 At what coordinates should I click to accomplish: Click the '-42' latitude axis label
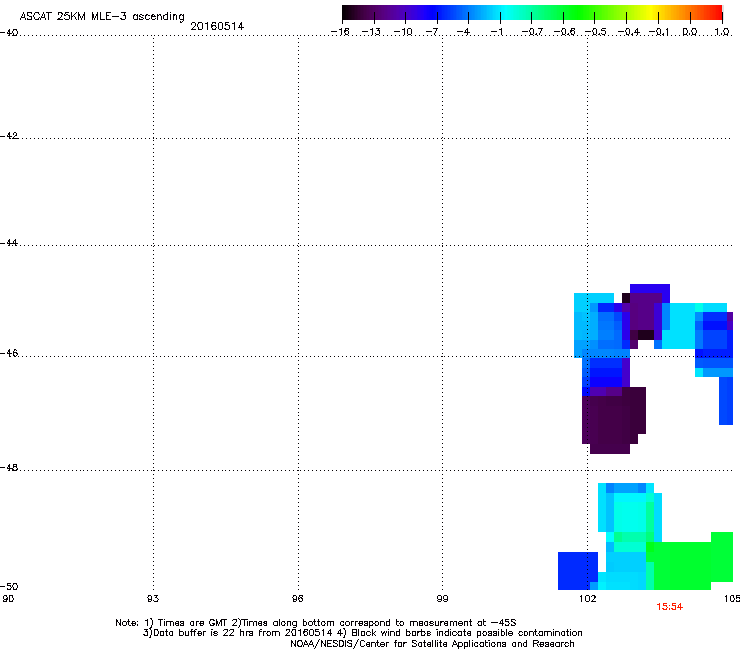(9, 135)
